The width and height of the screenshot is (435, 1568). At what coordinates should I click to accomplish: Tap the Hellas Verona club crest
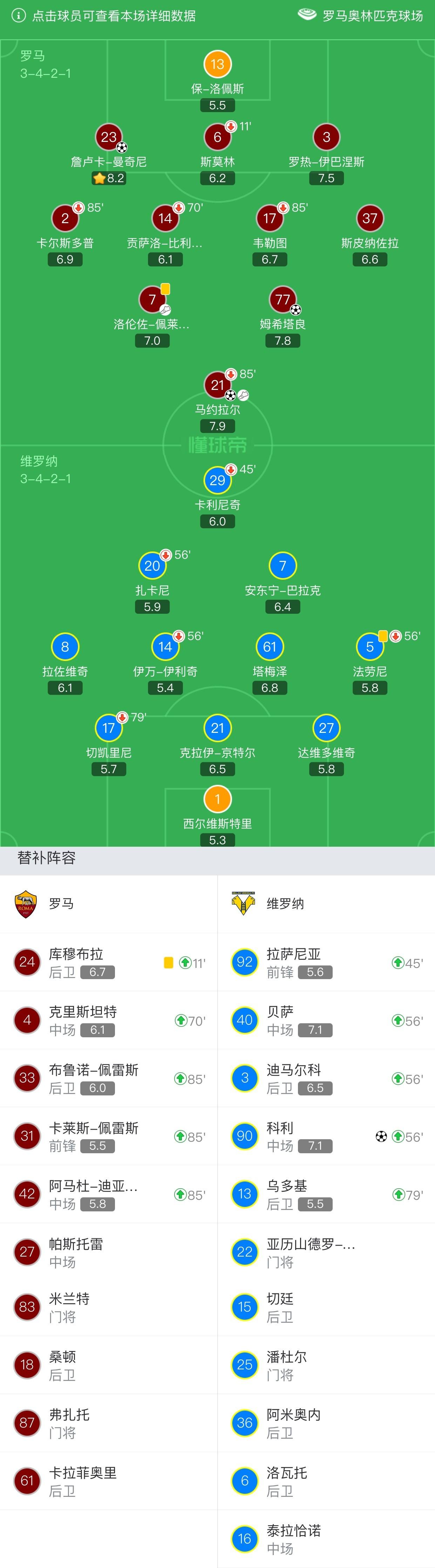pyautogui.click(x=244, y=904)
